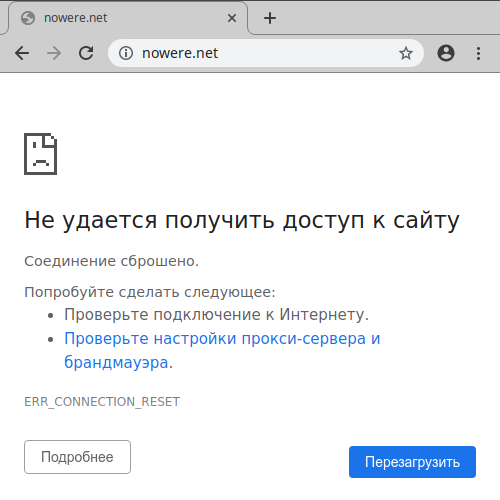View site information via the circled i icon
The image size is (500, 500).
pyautogui.click(x=126, y=53)
